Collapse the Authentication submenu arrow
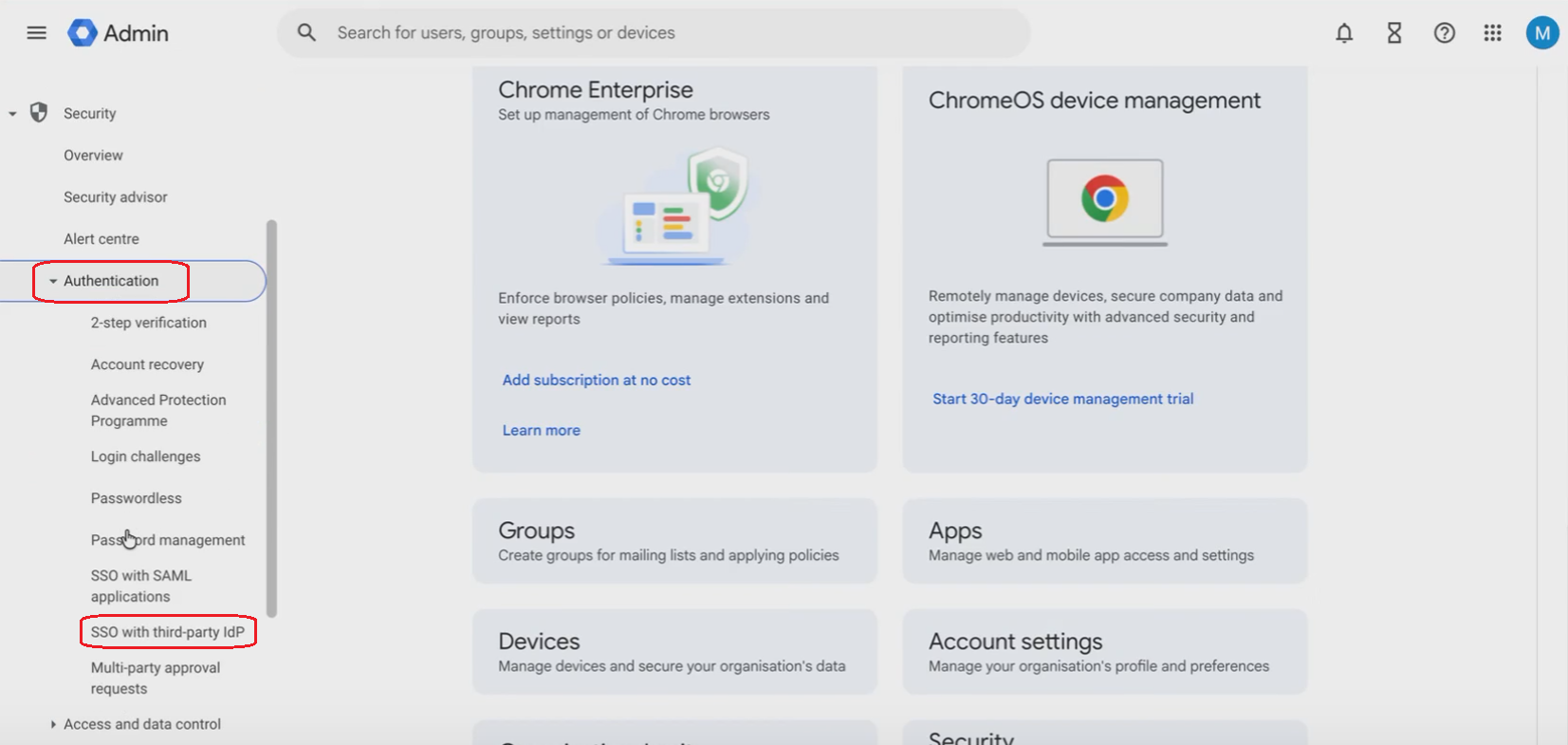 [53, 281]
